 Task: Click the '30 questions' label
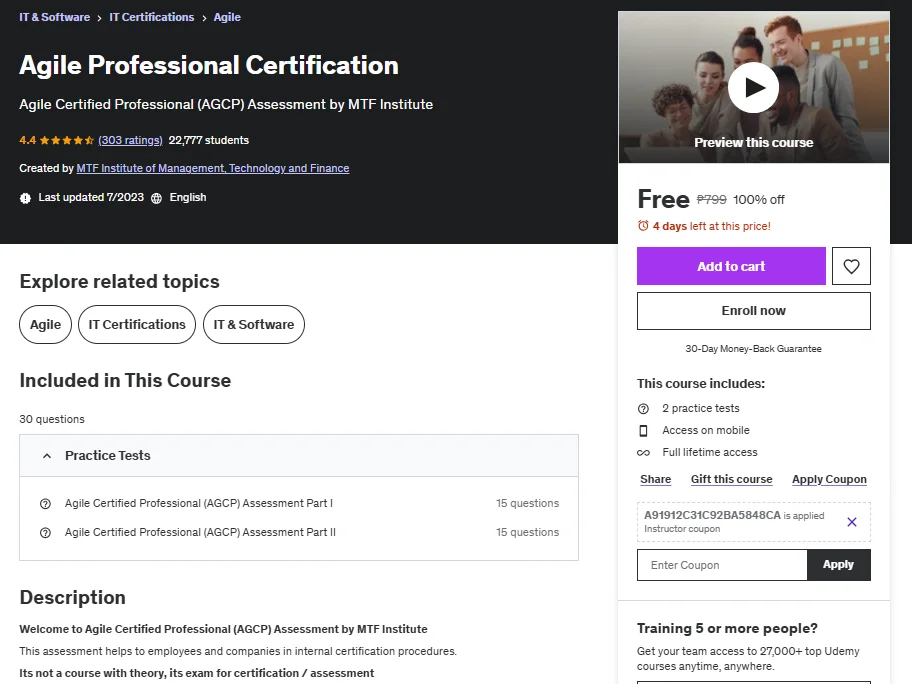click(52, 419)
